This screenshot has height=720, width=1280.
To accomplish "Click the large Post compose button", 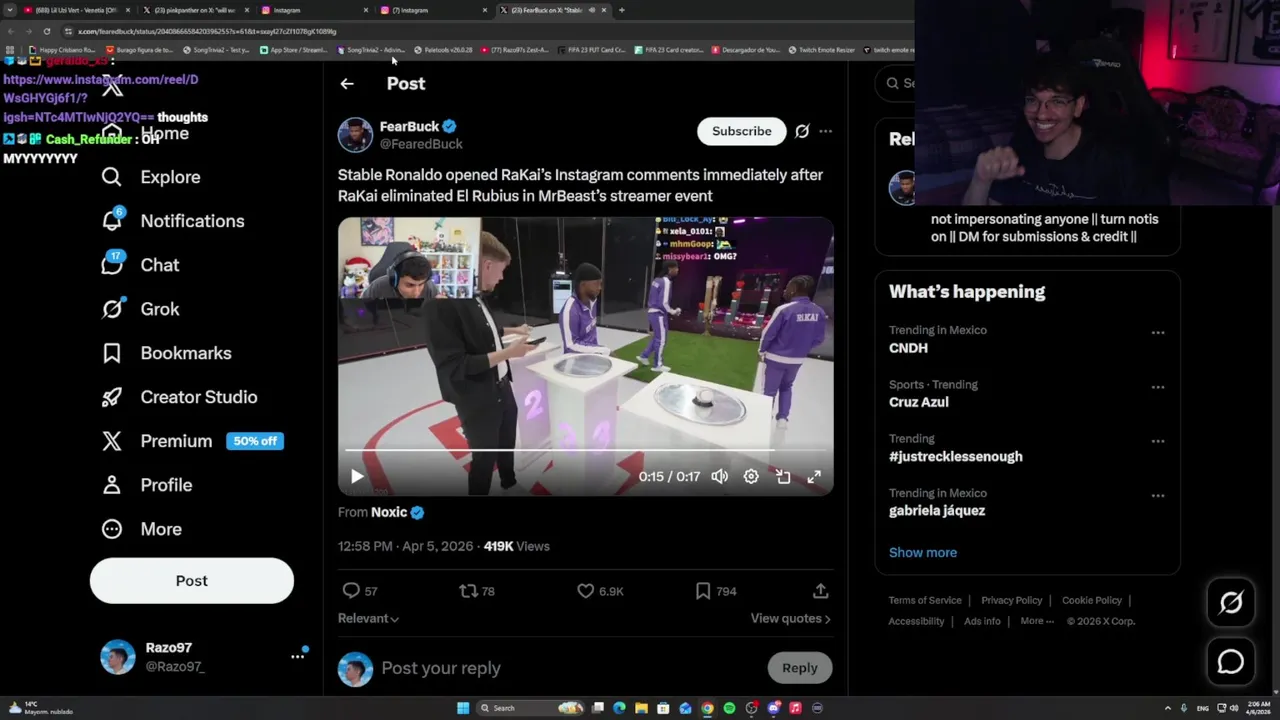I will [x=192, y=581].
